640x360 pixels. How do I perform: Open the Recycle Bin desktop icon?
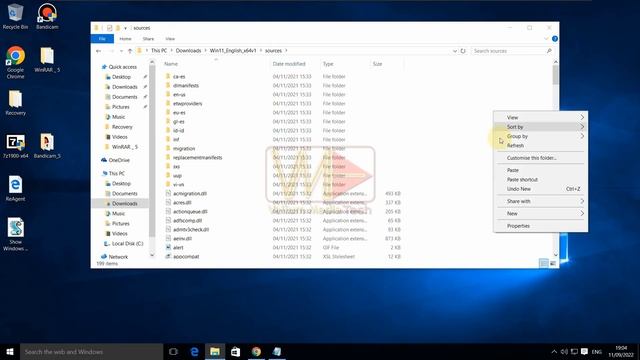coord(16,16)
